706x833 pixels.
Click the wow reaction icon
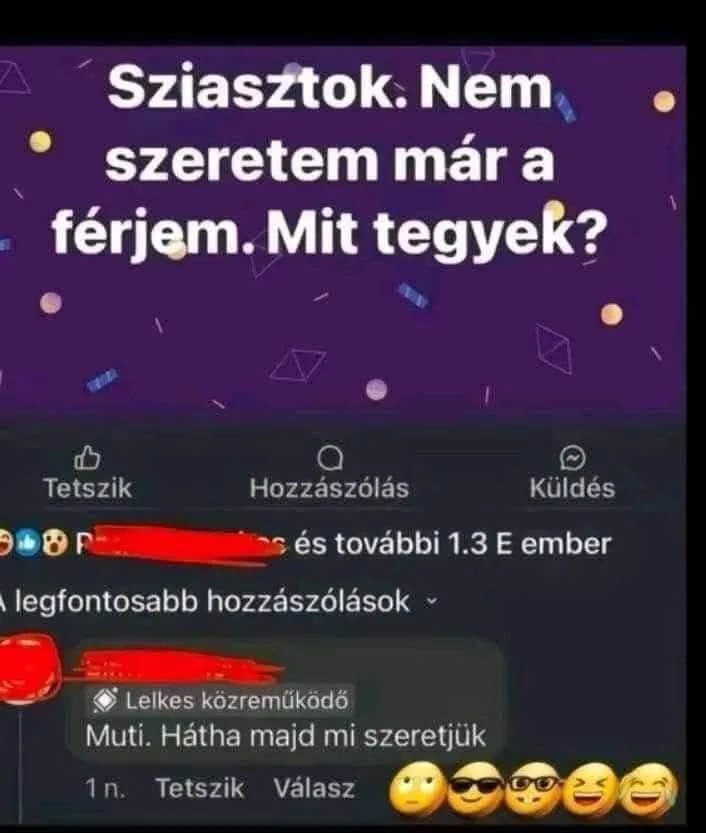tap(55, 543)
